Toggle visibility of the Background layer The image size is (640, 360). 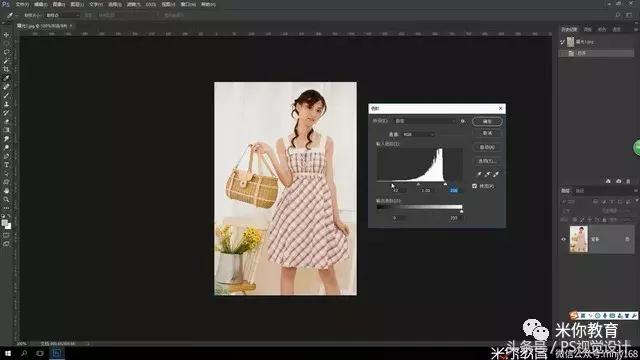click(x=564, y=239)
